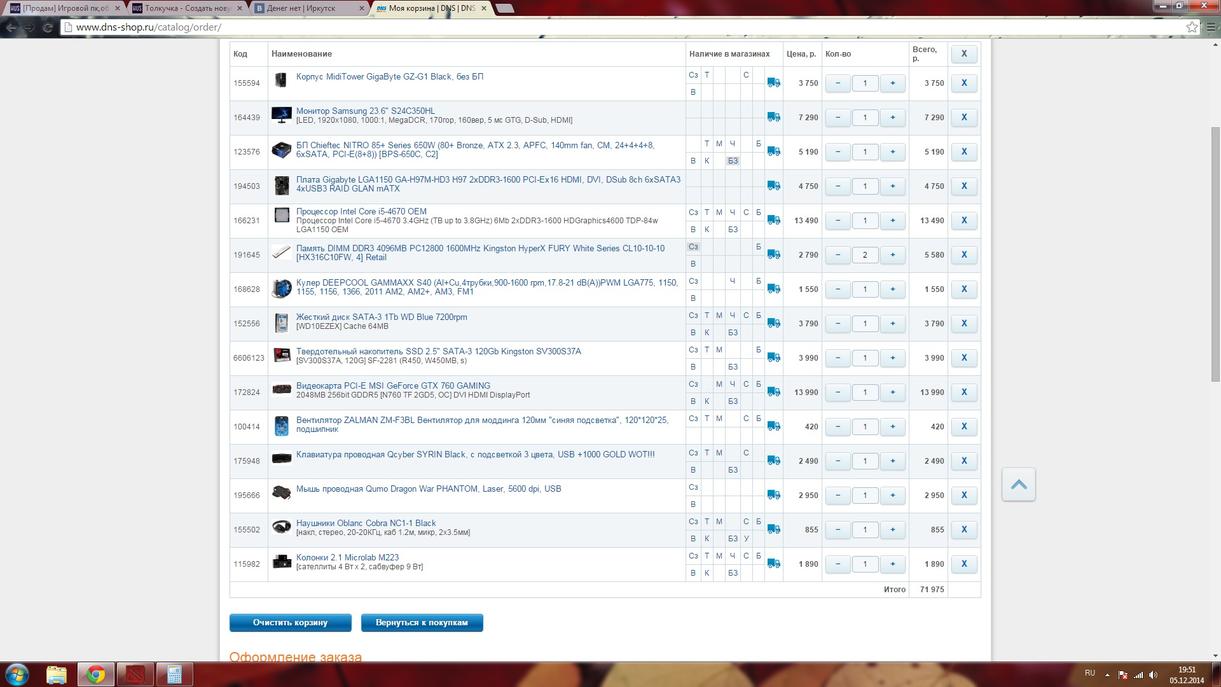Bookmark page with star icon in address bar
Screen dimensions: 1221x687
tap(1192, 27)
